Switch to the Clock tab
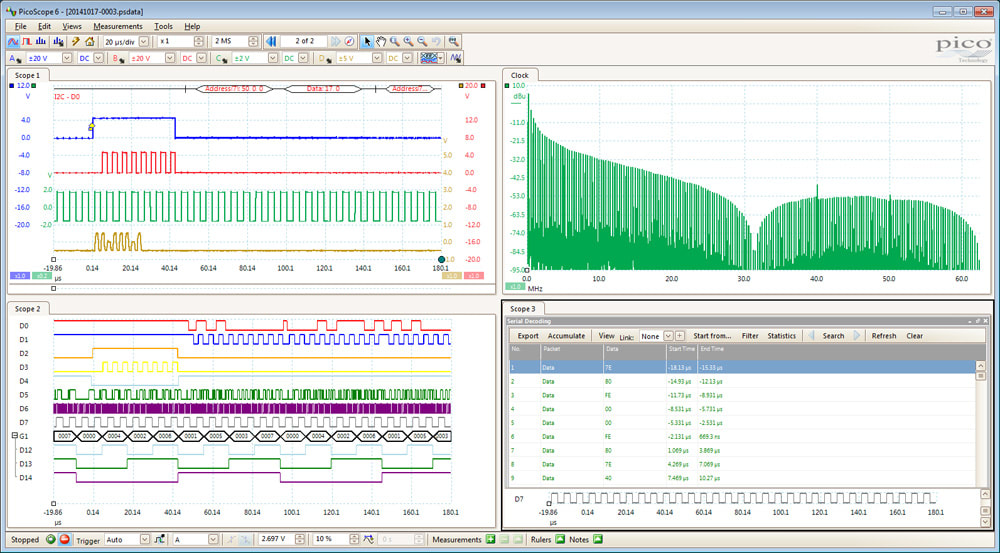 click(520, 75)
